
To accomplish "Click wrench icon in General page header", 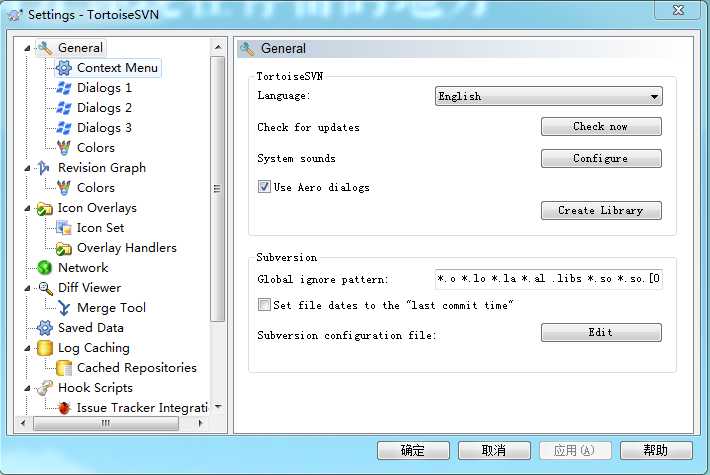I will [x=247, y=48].
